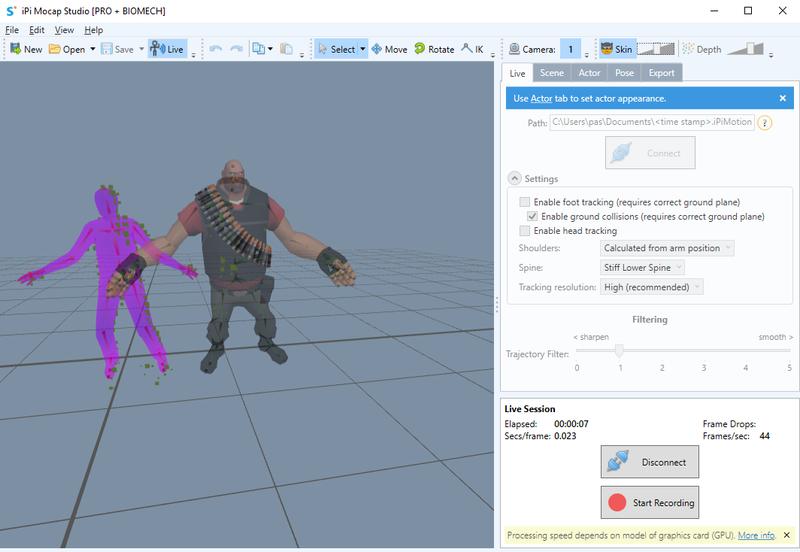Image resolution: width=800 pixels, height=552 pixels.
Task: Open the Shoulders dropdown
Action: tap(667, 248)
